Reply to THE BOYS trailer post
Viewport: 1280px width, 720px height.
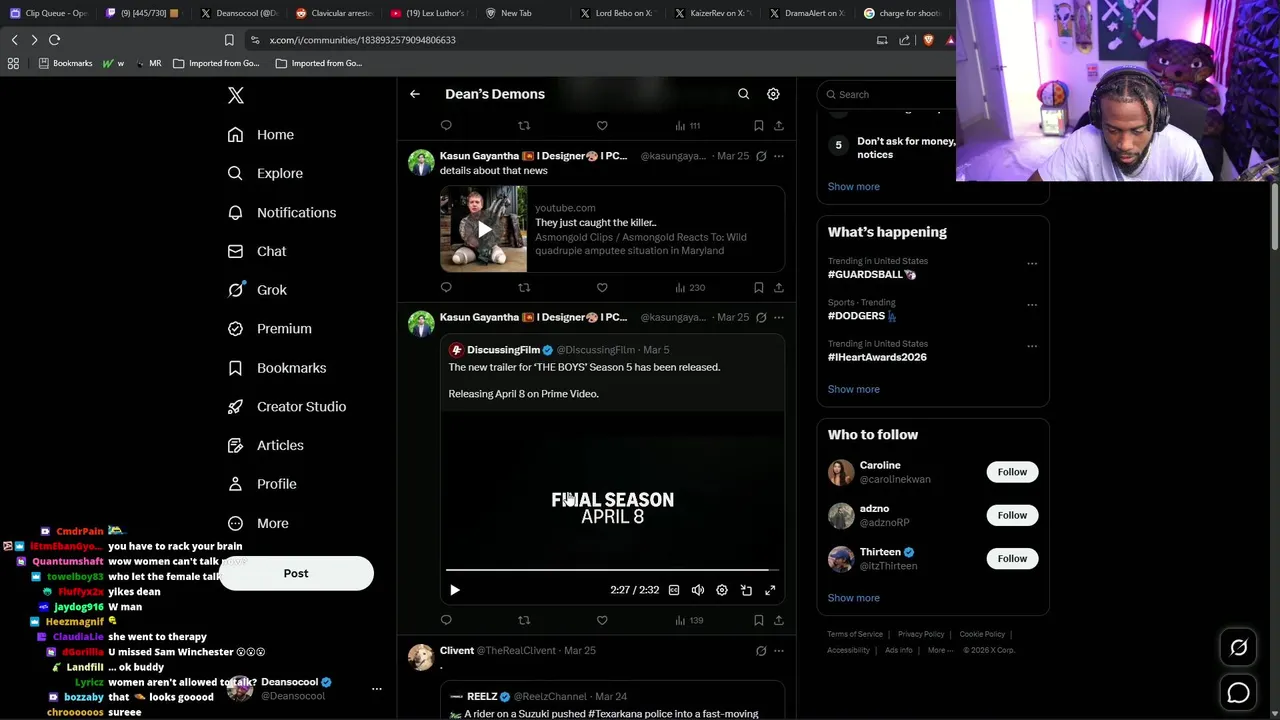(446, 620)
